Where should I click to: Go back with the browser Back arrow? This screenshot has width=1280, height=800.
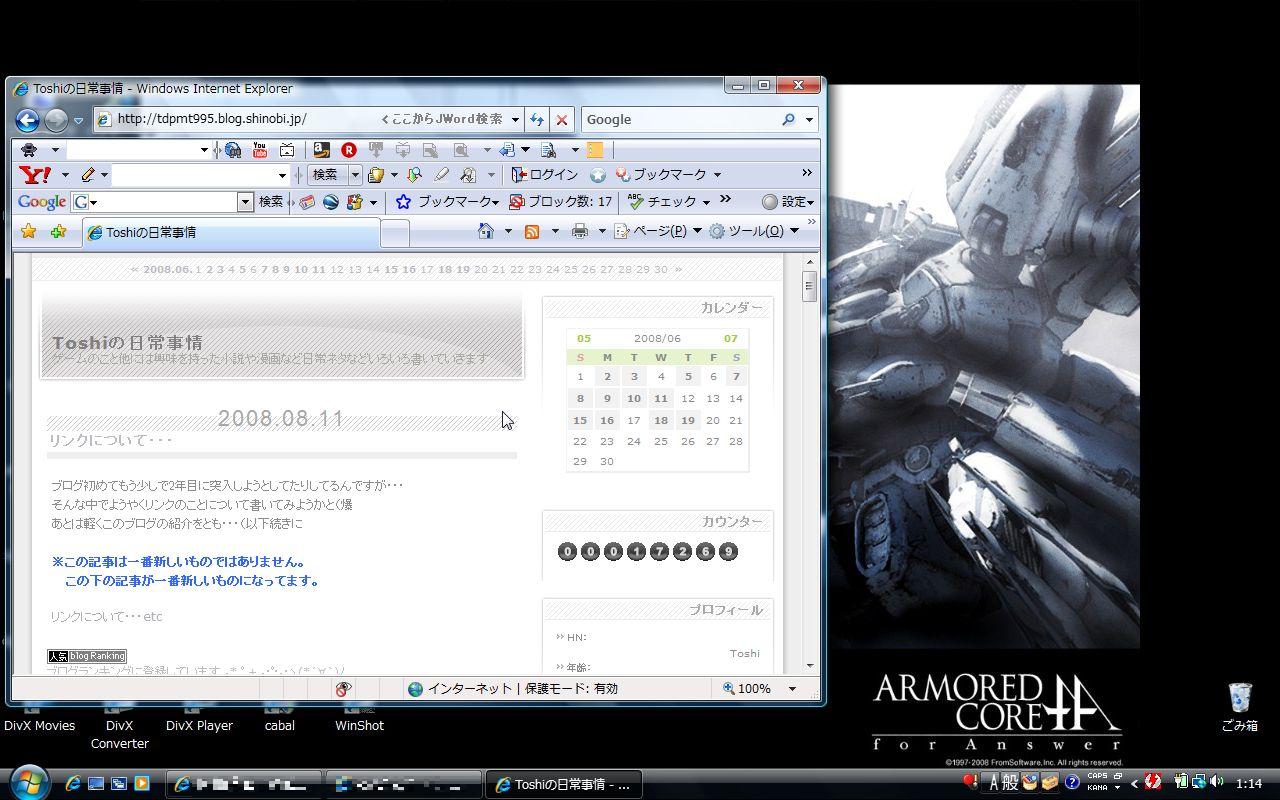(27, 120)
